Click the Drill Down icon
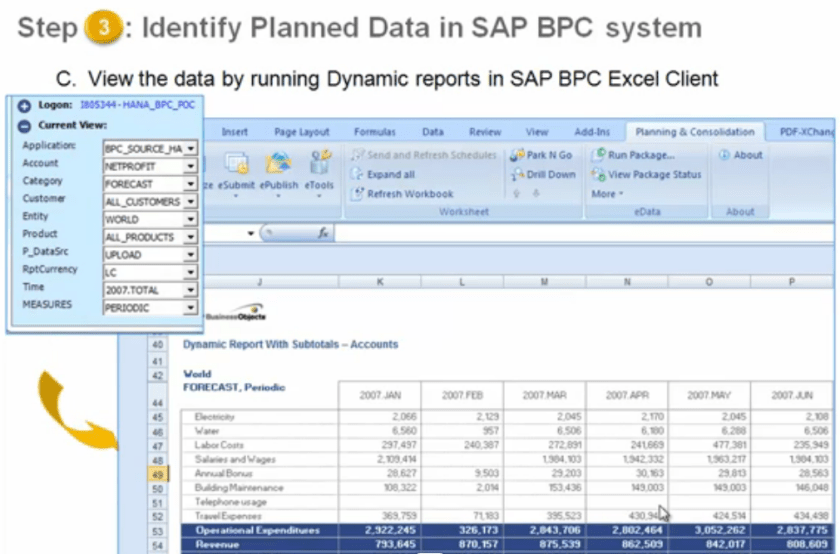840x554 pixels. point(518,175)
